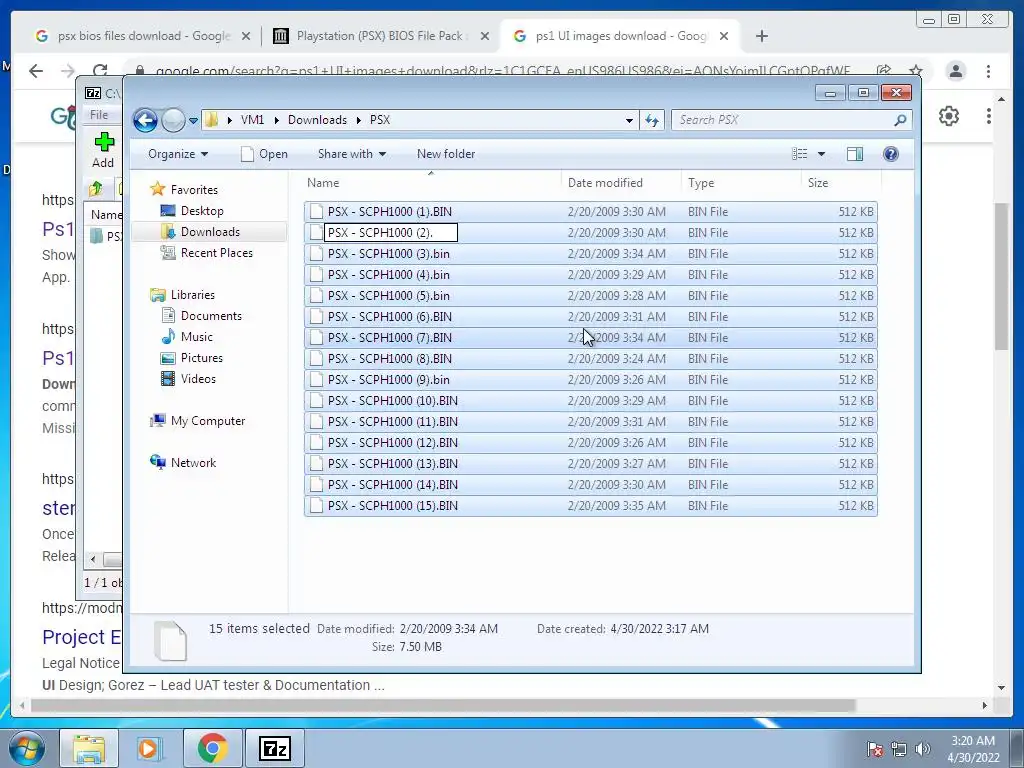
Task: Toggle the preview pane icon
Action: [x=855, y=154]
